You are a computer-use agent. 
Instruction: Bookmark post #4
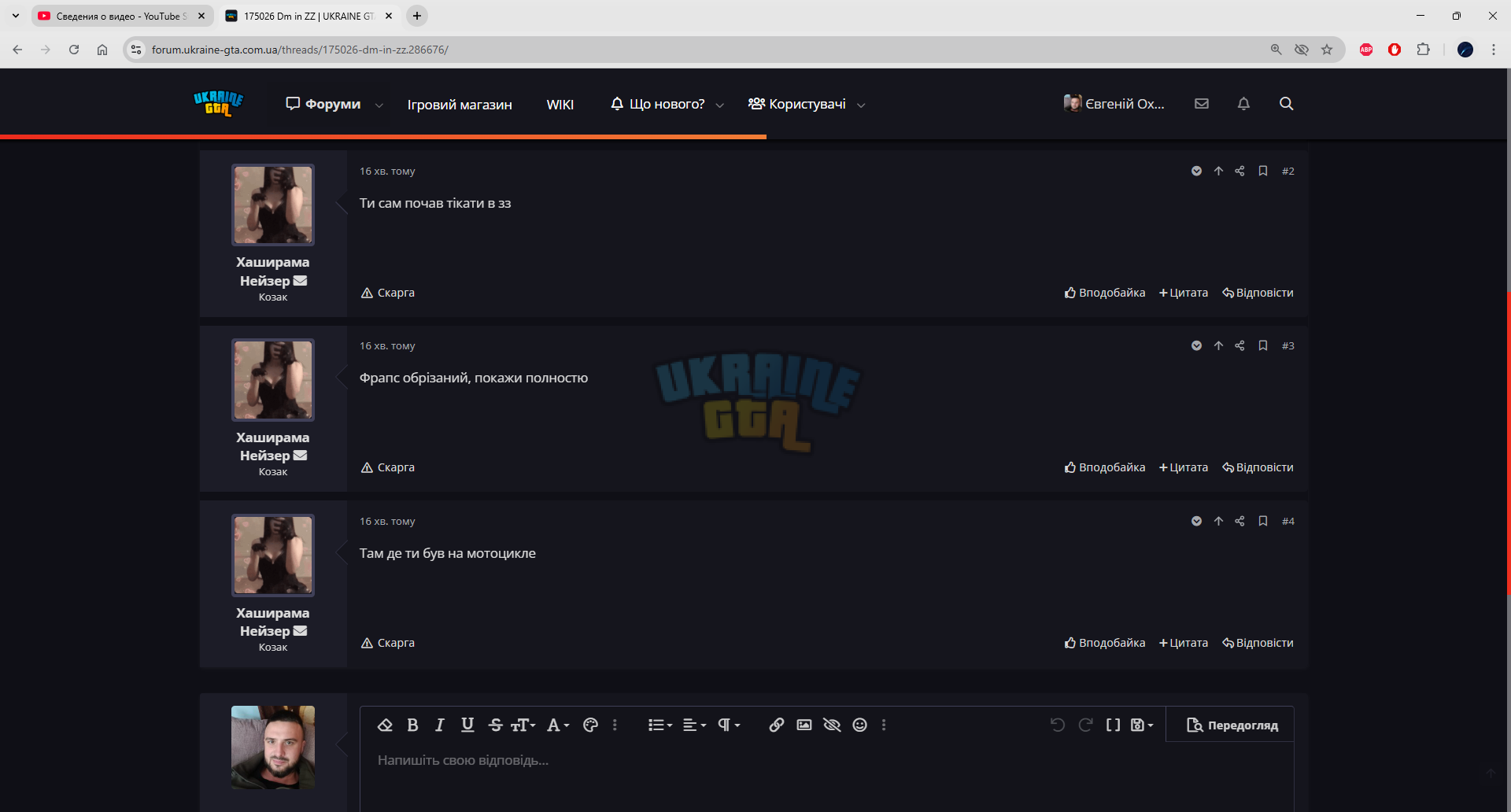[1263, 521]
